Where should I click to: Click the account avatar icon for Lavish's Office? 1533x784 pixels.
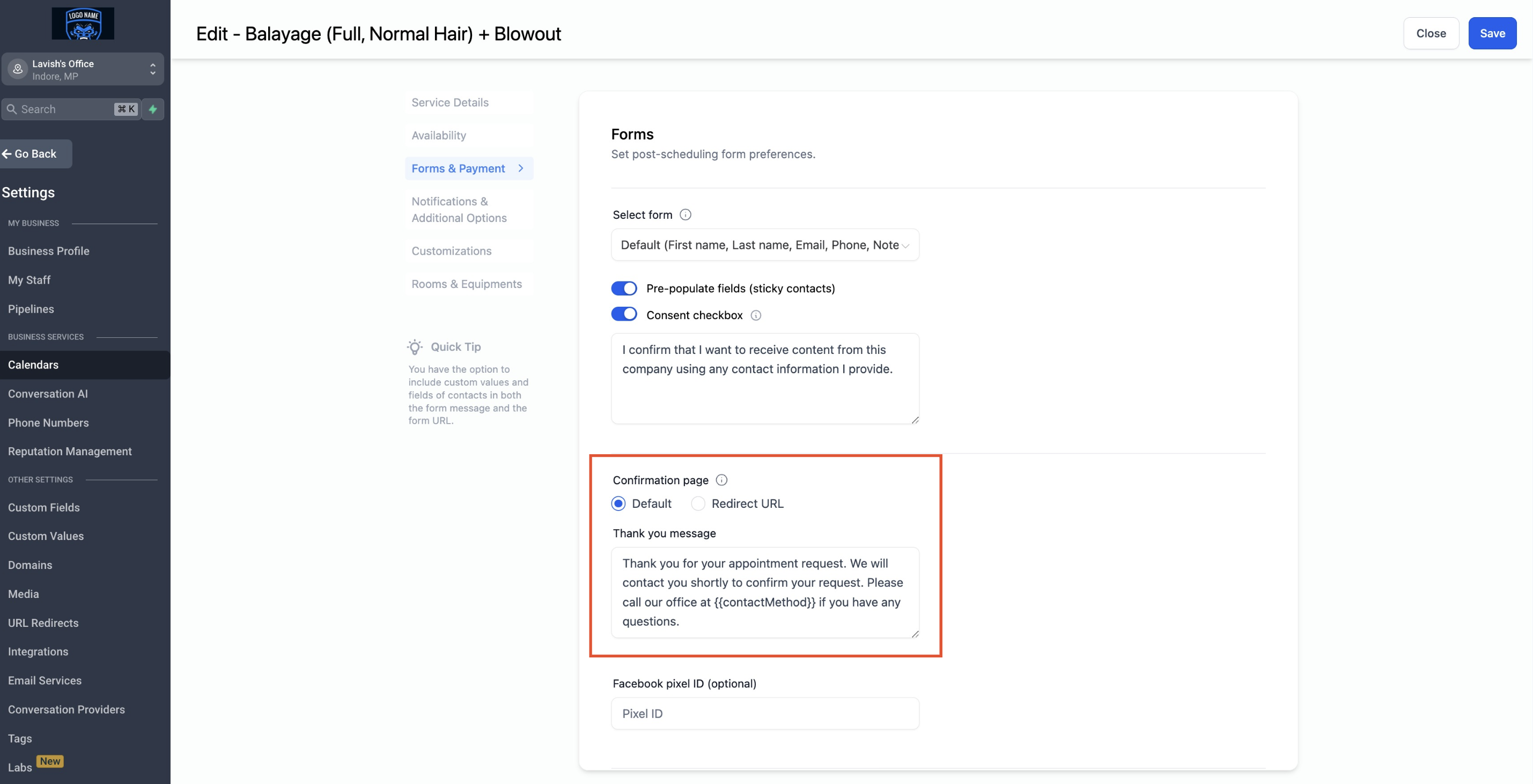click(18, 69)
